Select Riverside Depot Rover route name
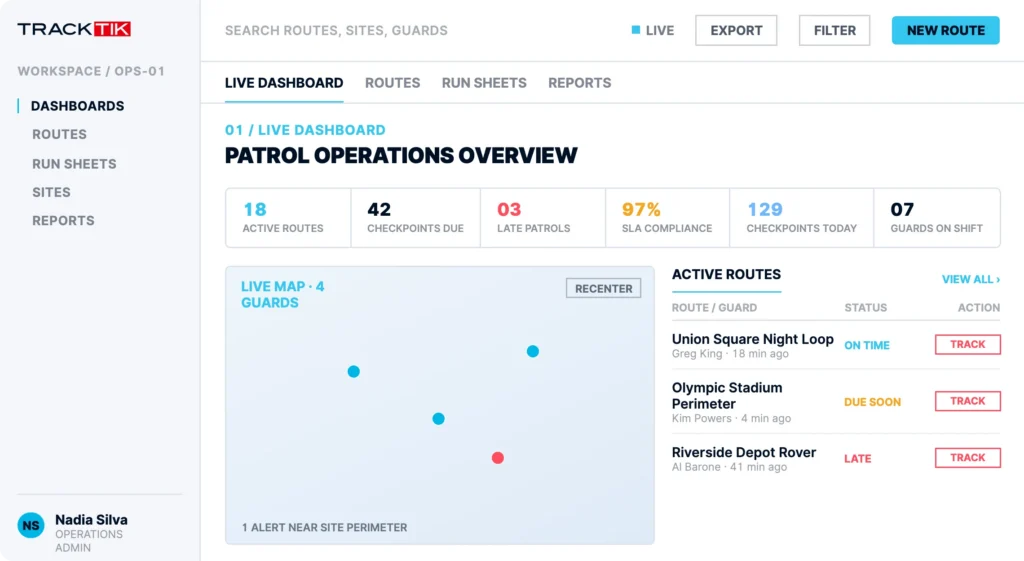The width and height of the screenshot is (1024, 561). pyautogui.click(x=744, y=452)
